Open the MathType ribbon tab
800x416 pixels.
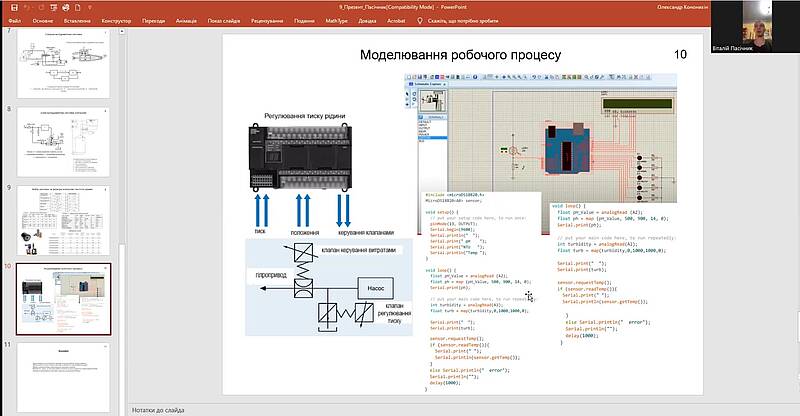click(336, 21)
